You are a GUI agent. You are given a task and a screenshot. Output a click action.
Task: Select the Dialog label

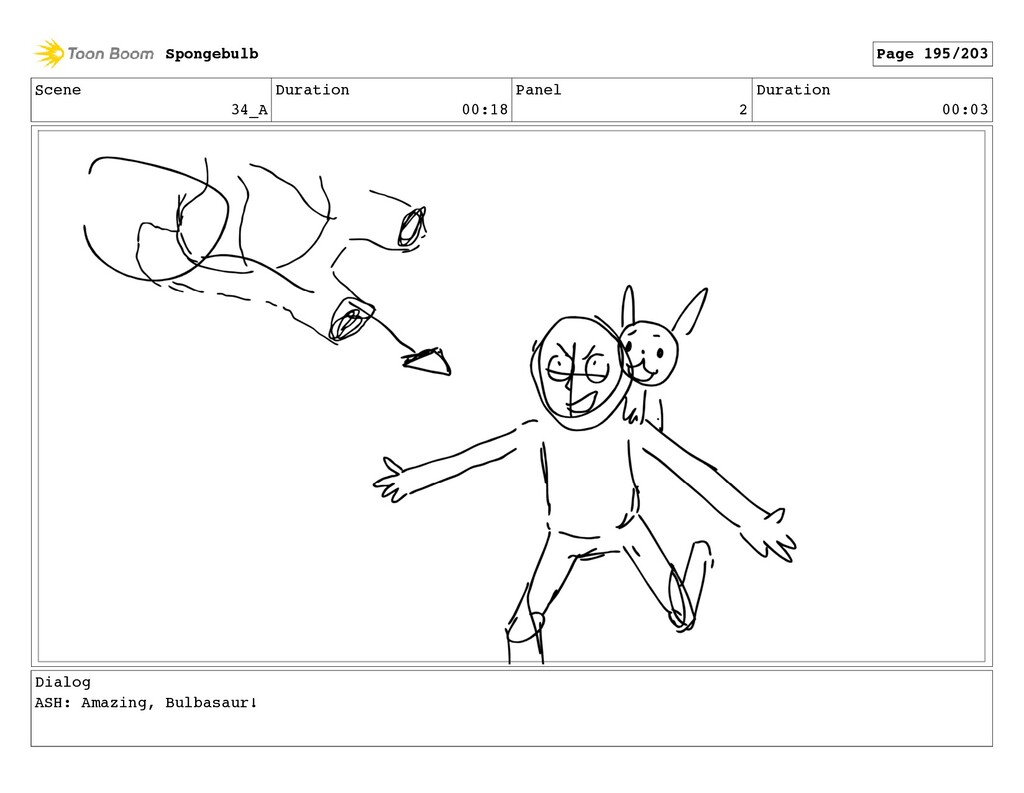point(63,682)
